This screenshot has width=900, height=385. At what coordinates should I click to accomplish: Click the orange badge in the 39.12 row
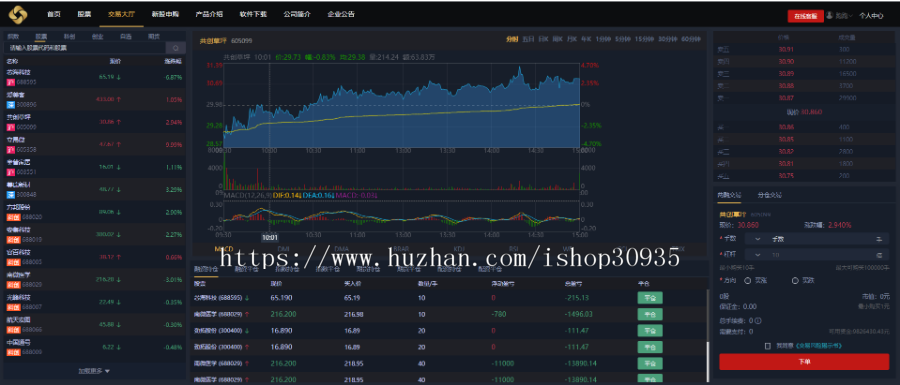click(13, 262)
